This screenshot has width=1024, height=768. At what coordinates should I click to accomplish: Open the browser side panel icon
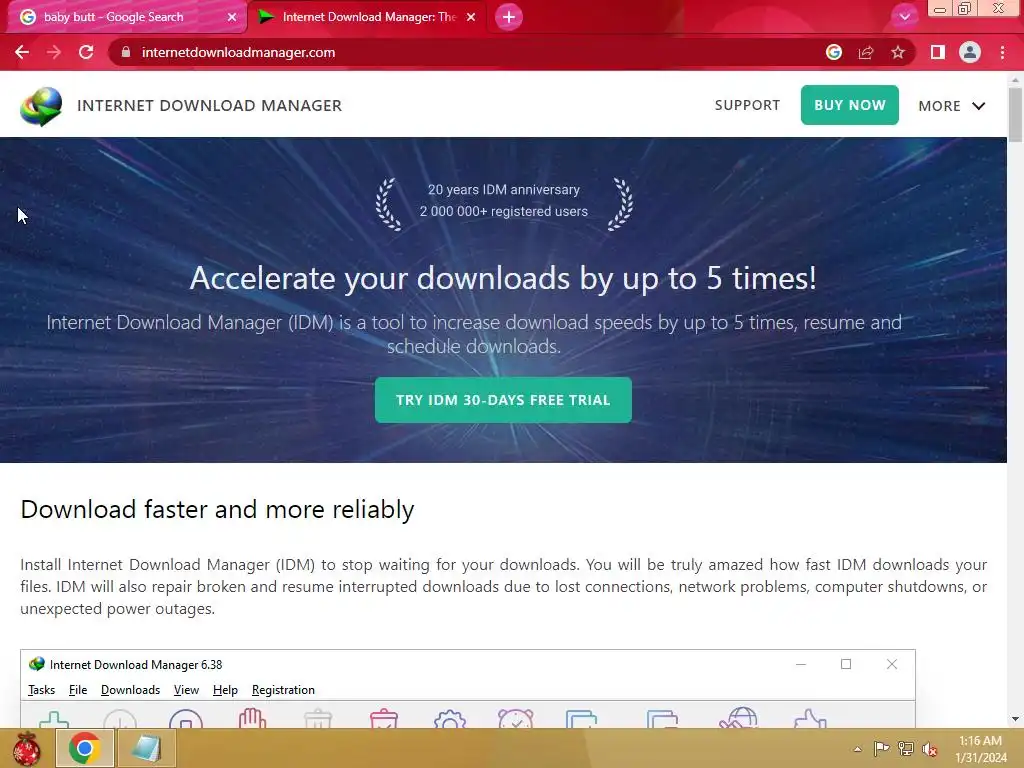coord(938,52)
